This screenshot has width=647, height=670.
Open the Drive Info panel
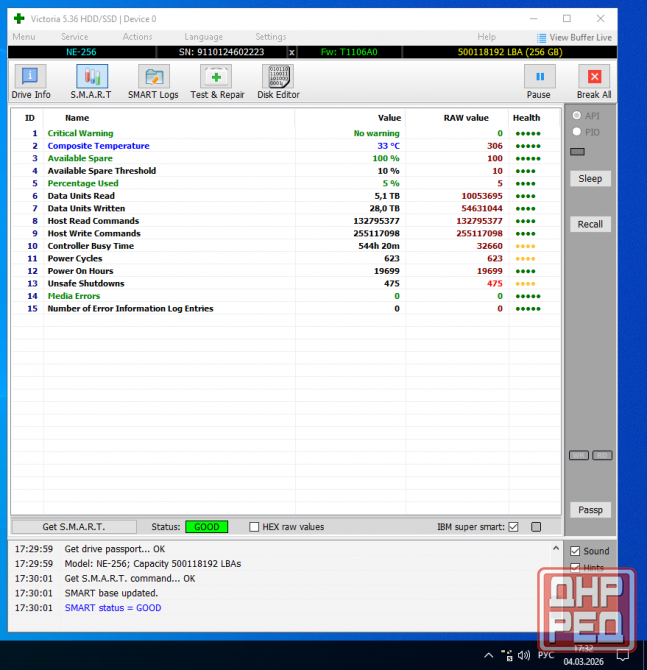click(x=31, y=82)
